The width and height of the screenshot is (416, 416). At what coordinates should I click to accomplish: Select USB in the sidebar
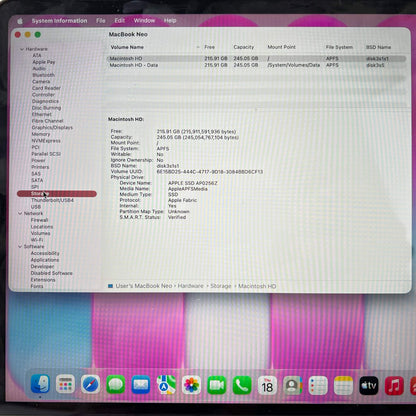pos(36,207)
